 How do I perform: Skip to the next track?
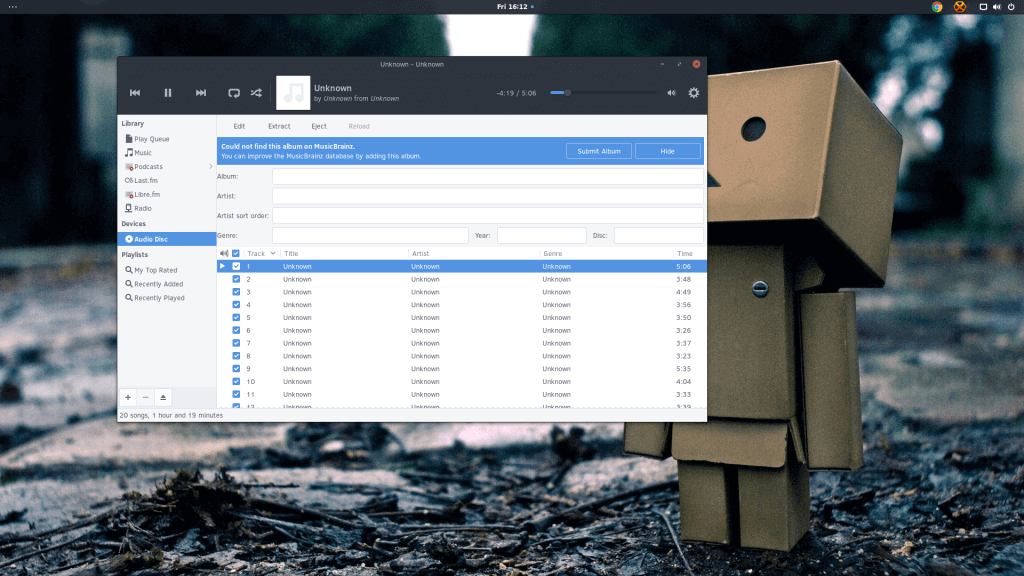[x=201, y=93]
